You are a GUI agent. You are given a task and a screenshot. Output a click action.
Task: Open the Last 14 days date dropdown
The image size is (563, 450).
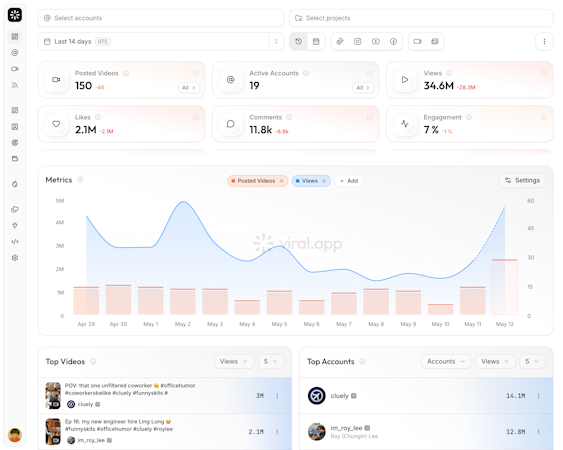pyautogui.click(x=161, y=41)
